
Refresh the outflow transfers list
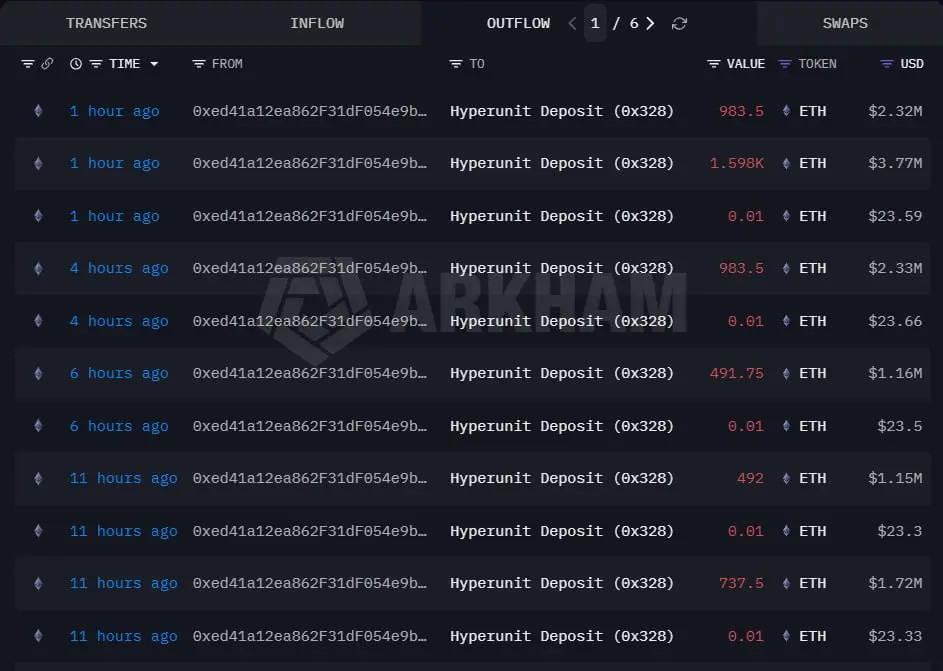click(679, 23)
